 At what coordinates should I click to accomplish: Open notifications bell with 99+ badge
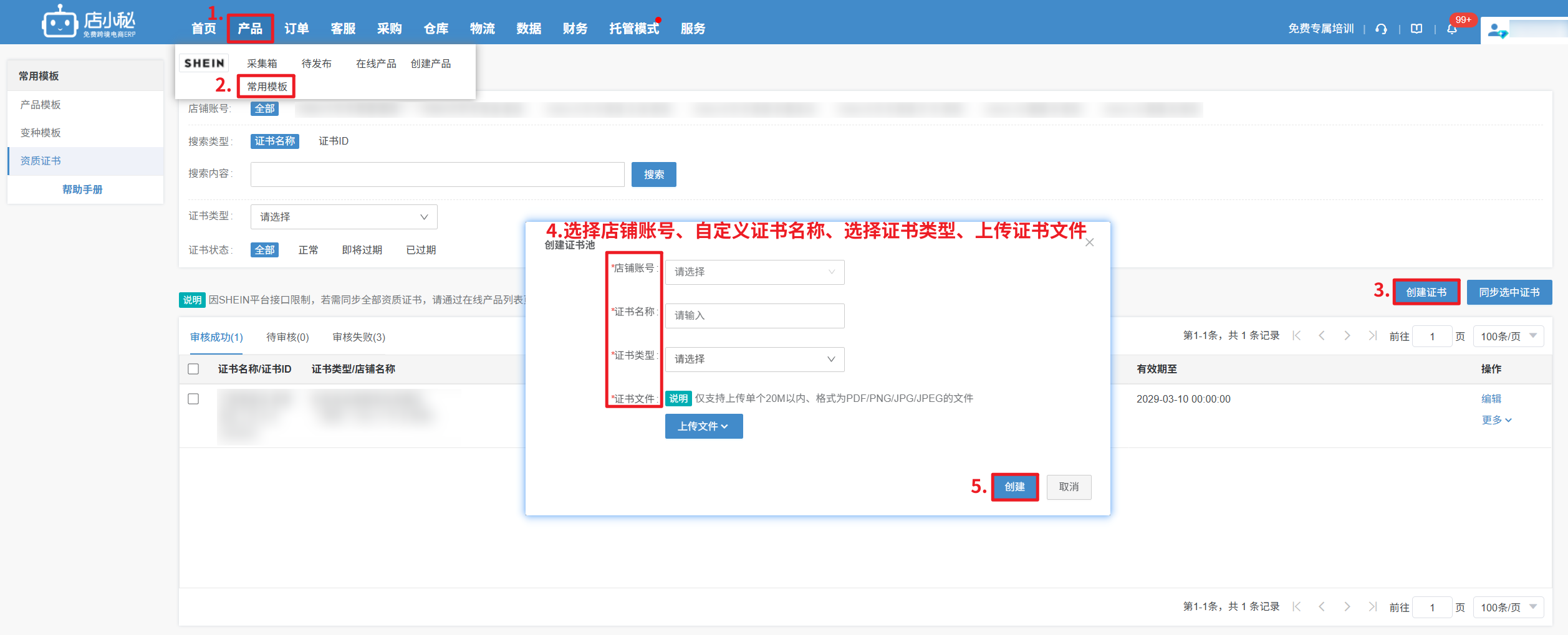1452,29
